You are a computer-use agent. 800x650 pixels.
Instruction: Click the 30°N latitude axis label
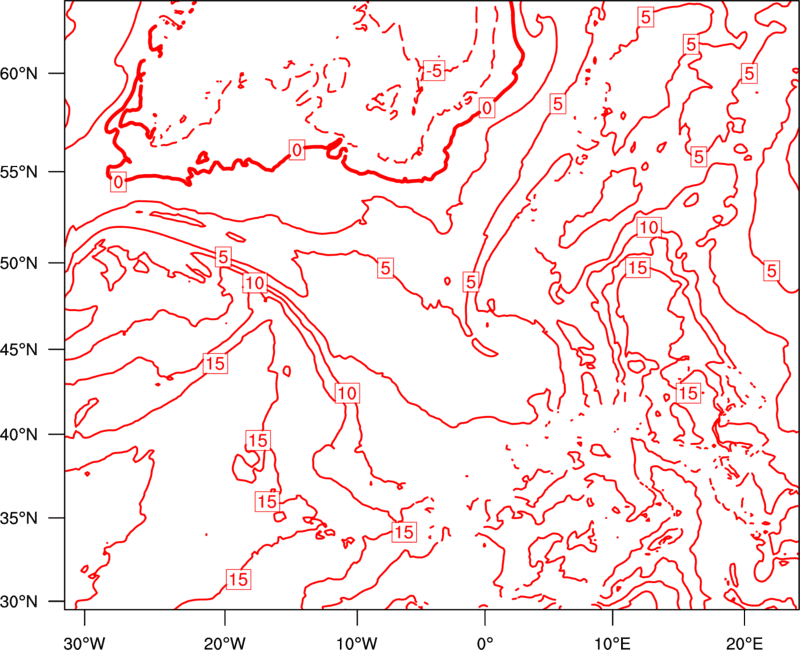pyautogui.click(x=19, y=602)
